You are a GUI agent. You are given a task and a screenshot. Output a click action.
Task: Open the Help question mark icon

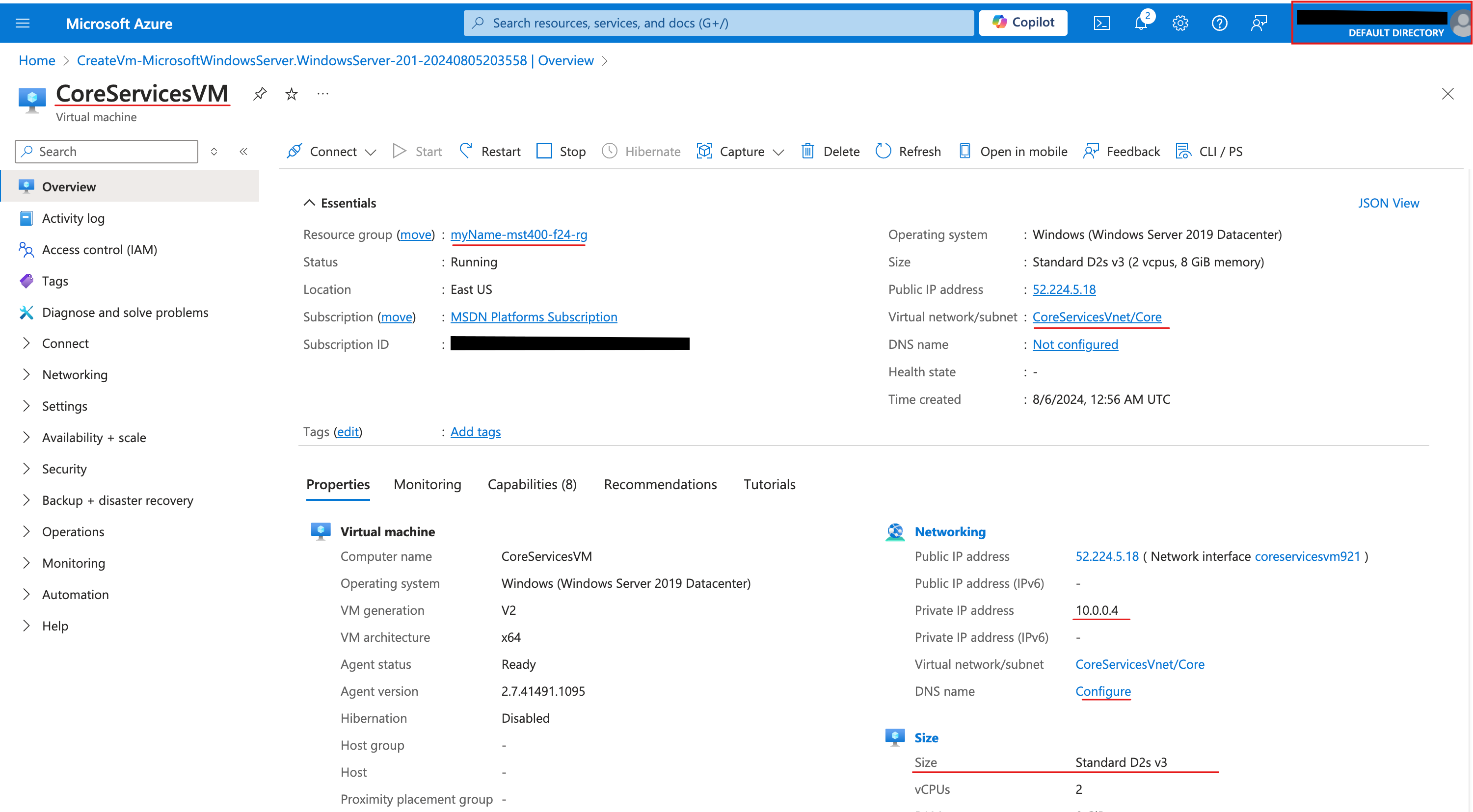(1219, 23)
